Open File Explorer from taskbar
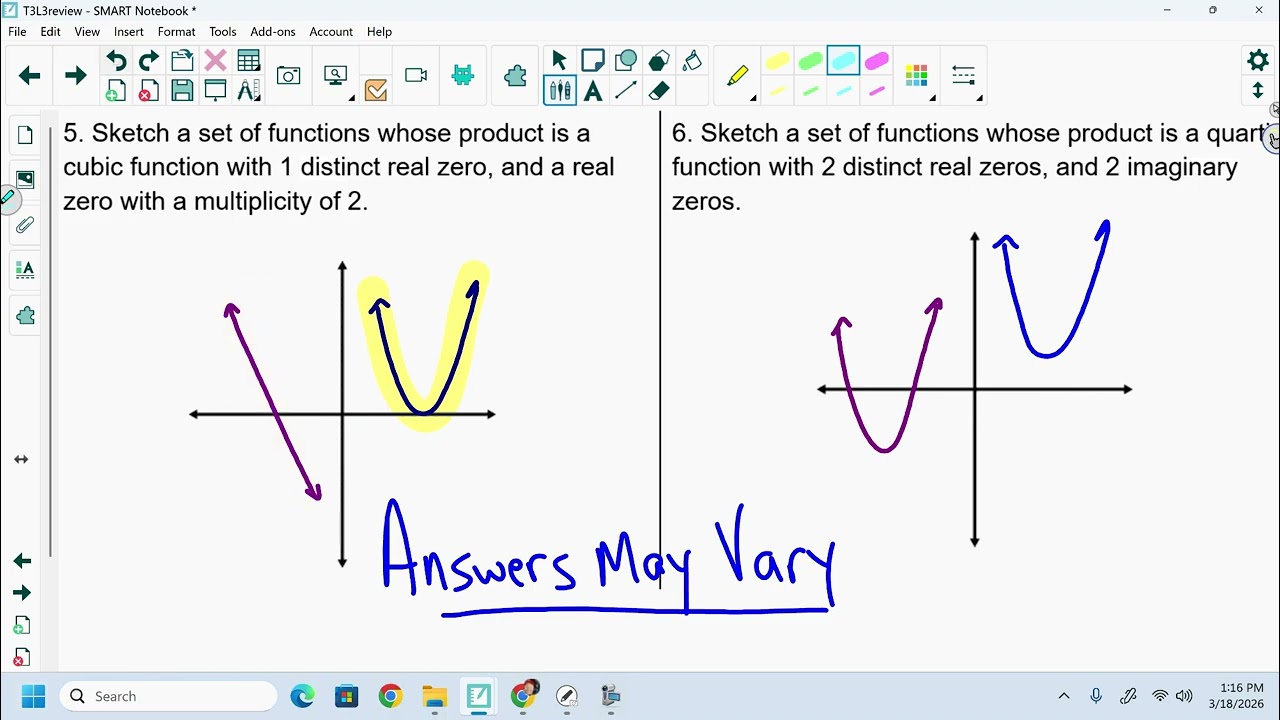The width and height of the screenshot is (1280, 720). pyautogui.click(x=434, y=696)
